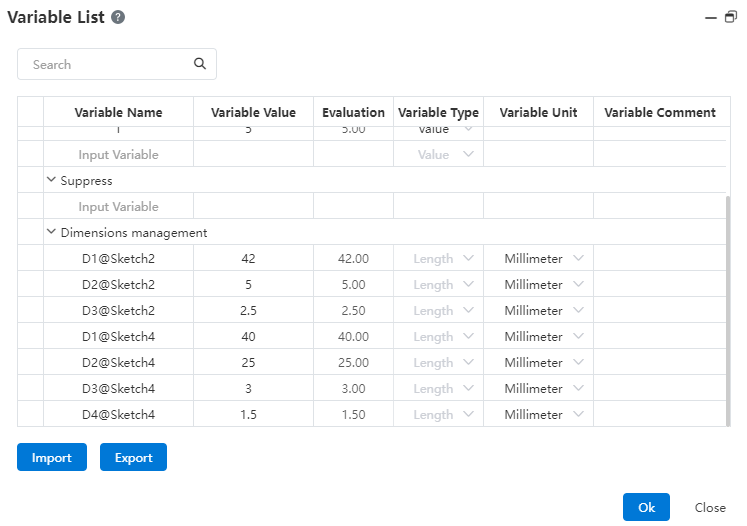The height and width of the screenshot is (526, 747).
Task: Click the table's vertical scrollbar
Action: tap(727, 311)
